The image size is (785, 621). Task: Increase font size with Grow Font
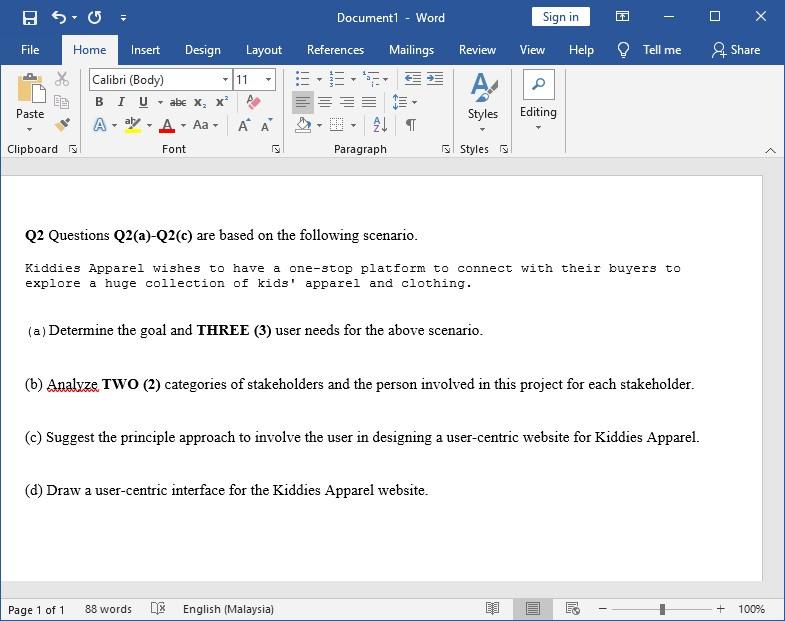tap(244, 125)
